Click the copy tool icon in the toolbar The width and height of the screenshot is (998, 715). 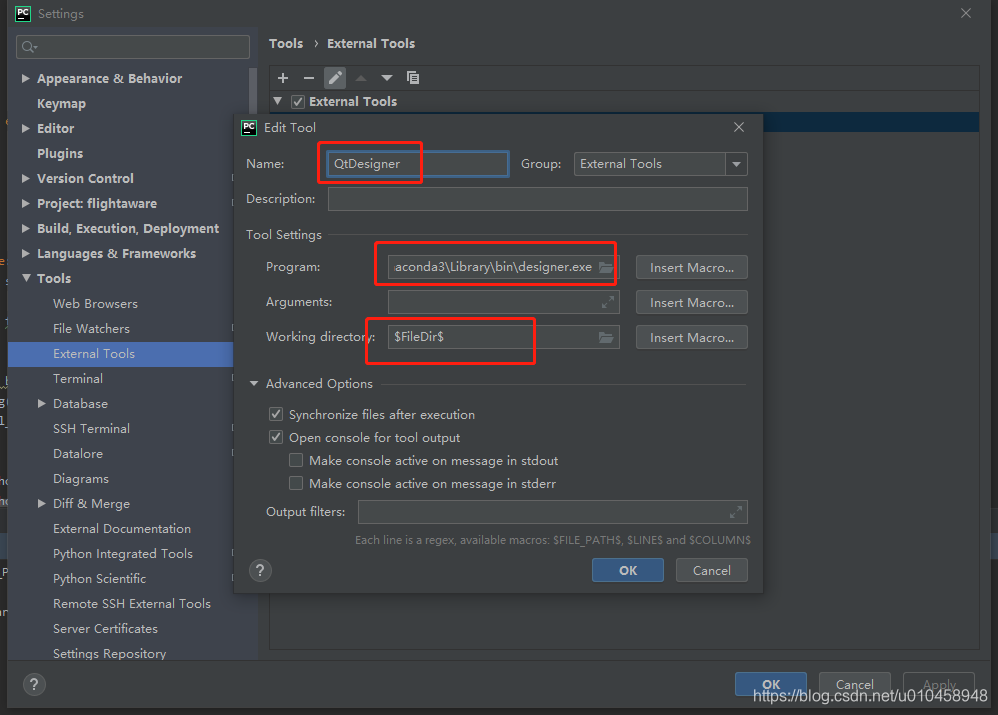tap(413, 77)
